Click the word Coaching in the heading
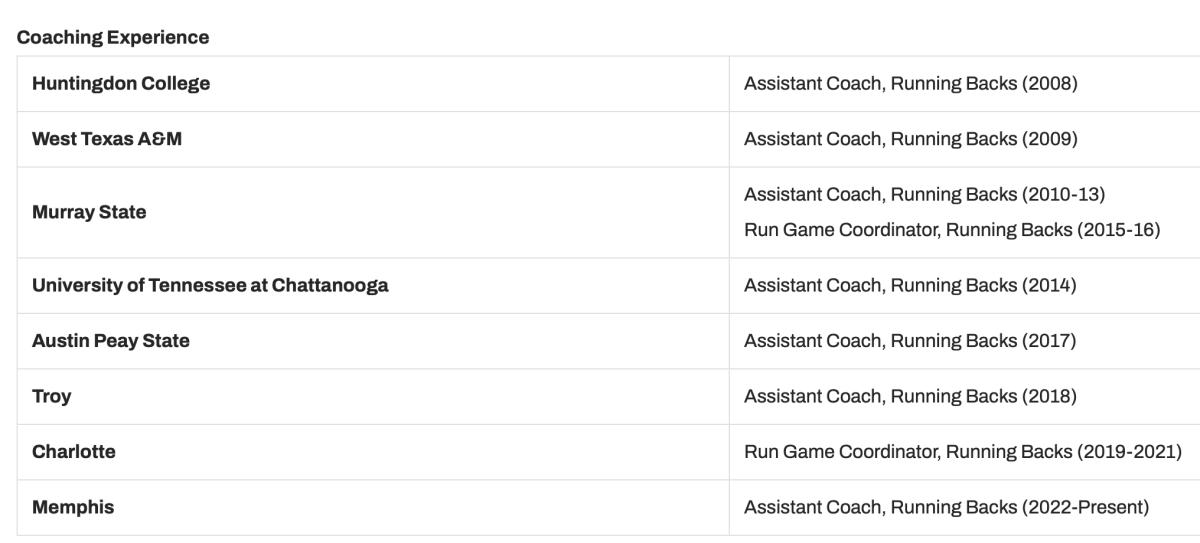This screenshot has height=543, width=1200. [59, 37]
